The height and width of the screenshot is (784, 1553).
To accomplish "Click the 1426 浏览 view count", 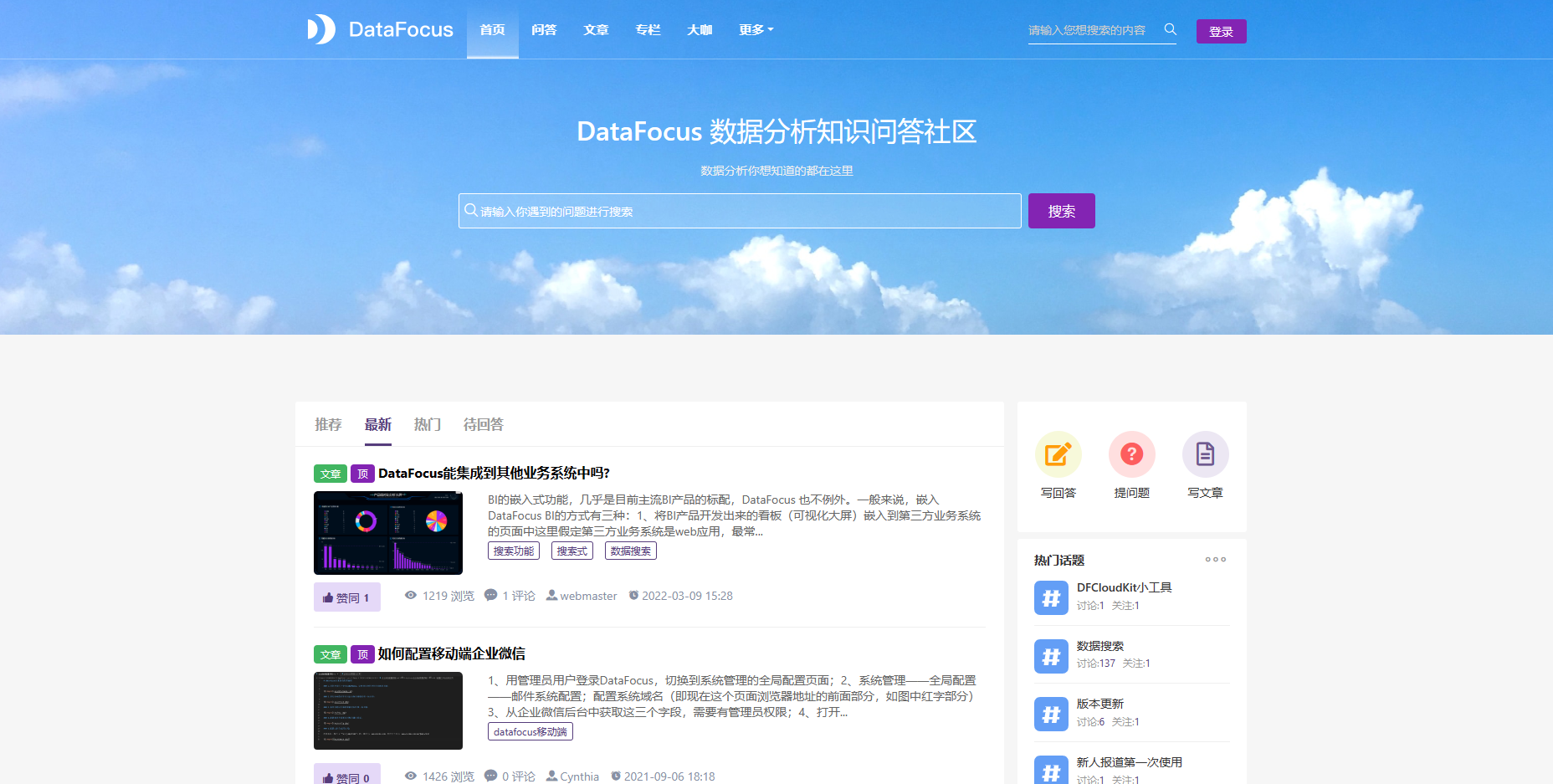I will (448, 776).
